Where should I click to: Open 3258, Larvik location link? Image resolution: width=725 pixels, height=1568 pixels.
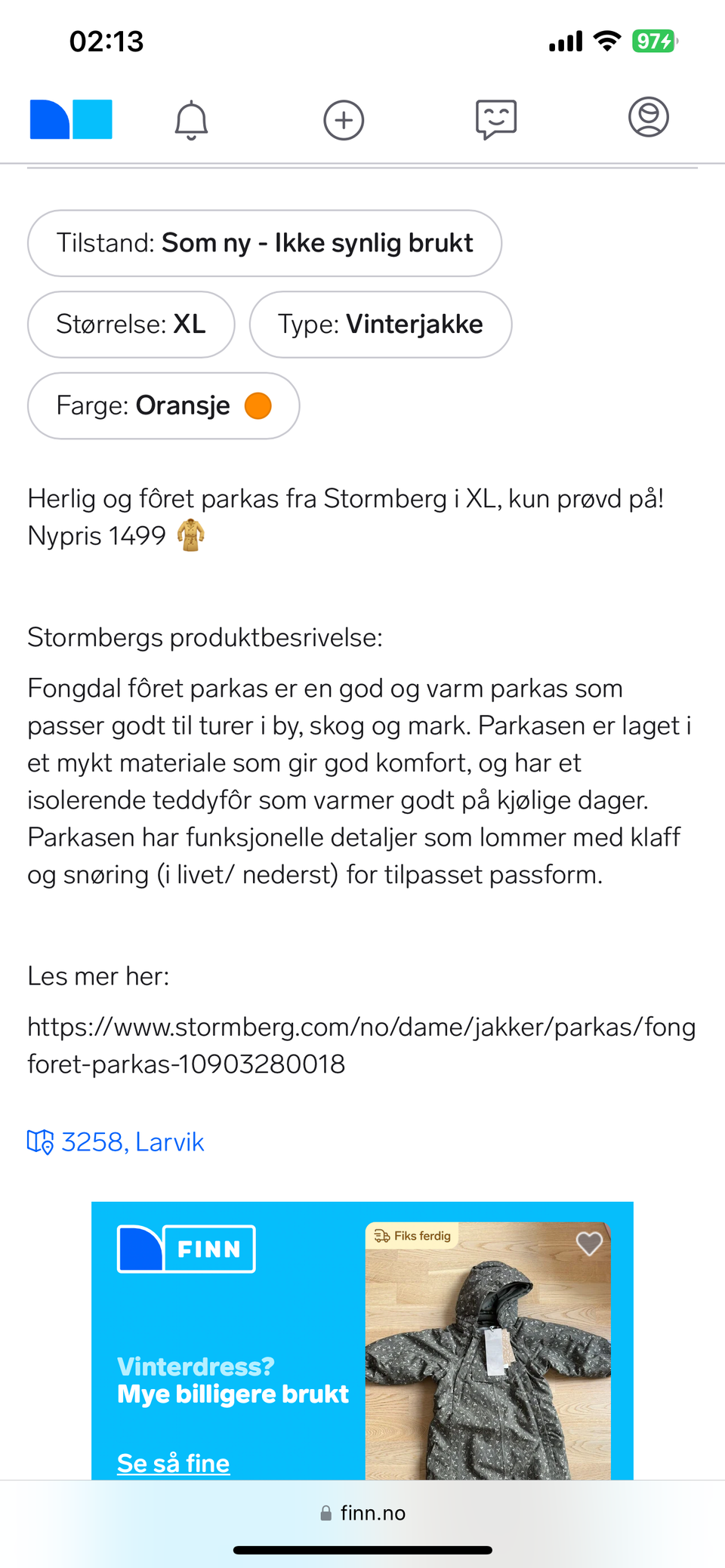point(132,1141)
